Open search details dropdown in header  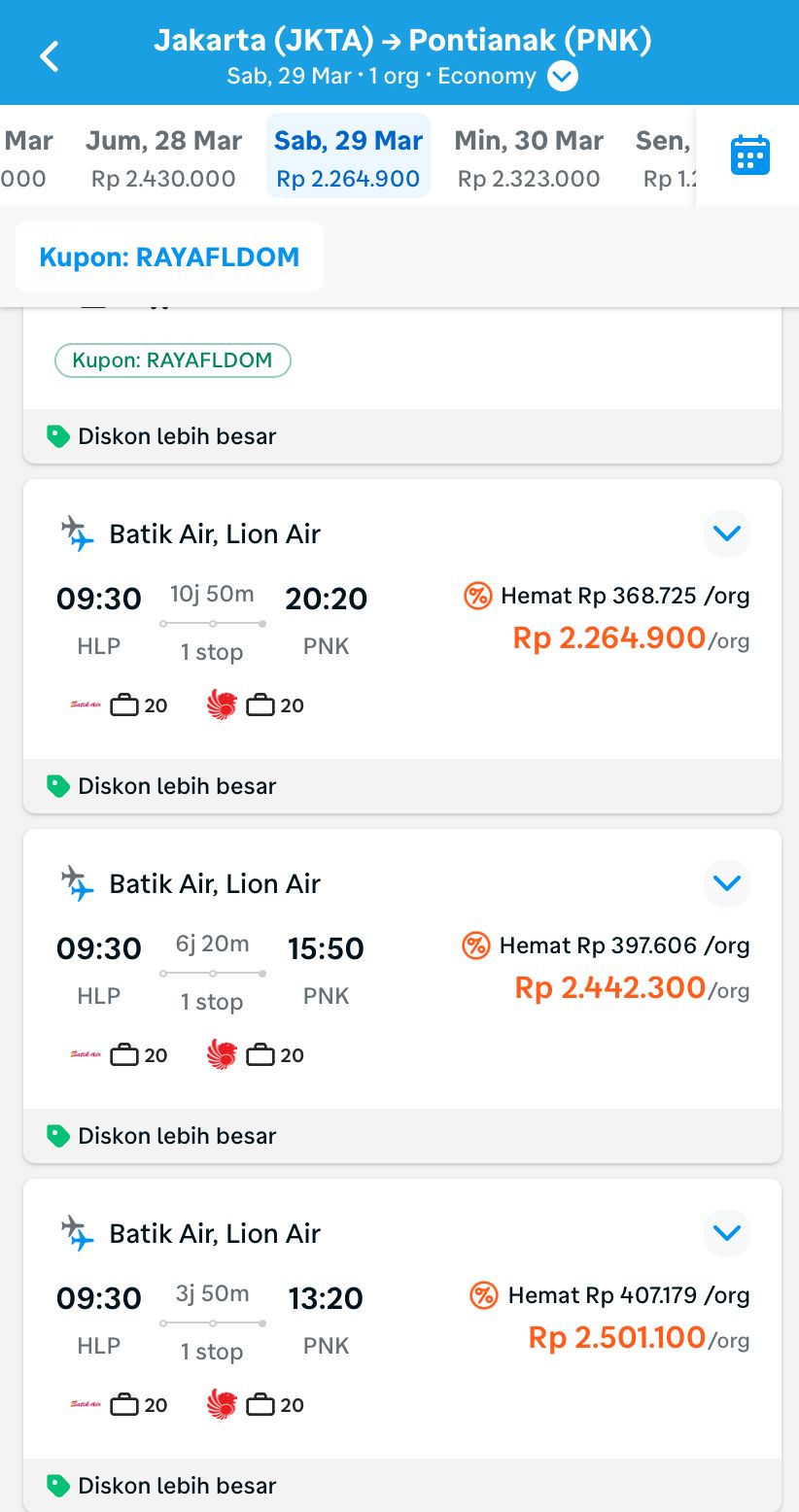(563, 76)
